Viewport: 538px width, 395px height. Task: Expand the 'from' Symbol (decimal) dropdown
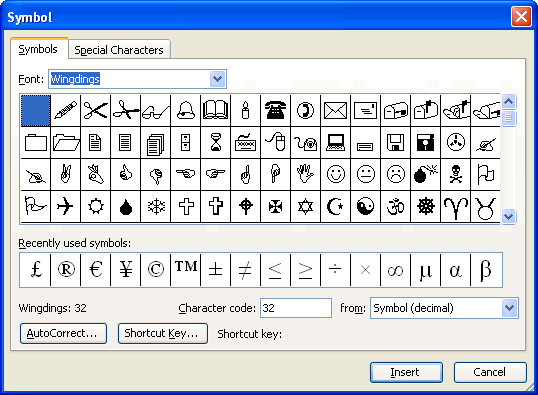tap(509, 308)
